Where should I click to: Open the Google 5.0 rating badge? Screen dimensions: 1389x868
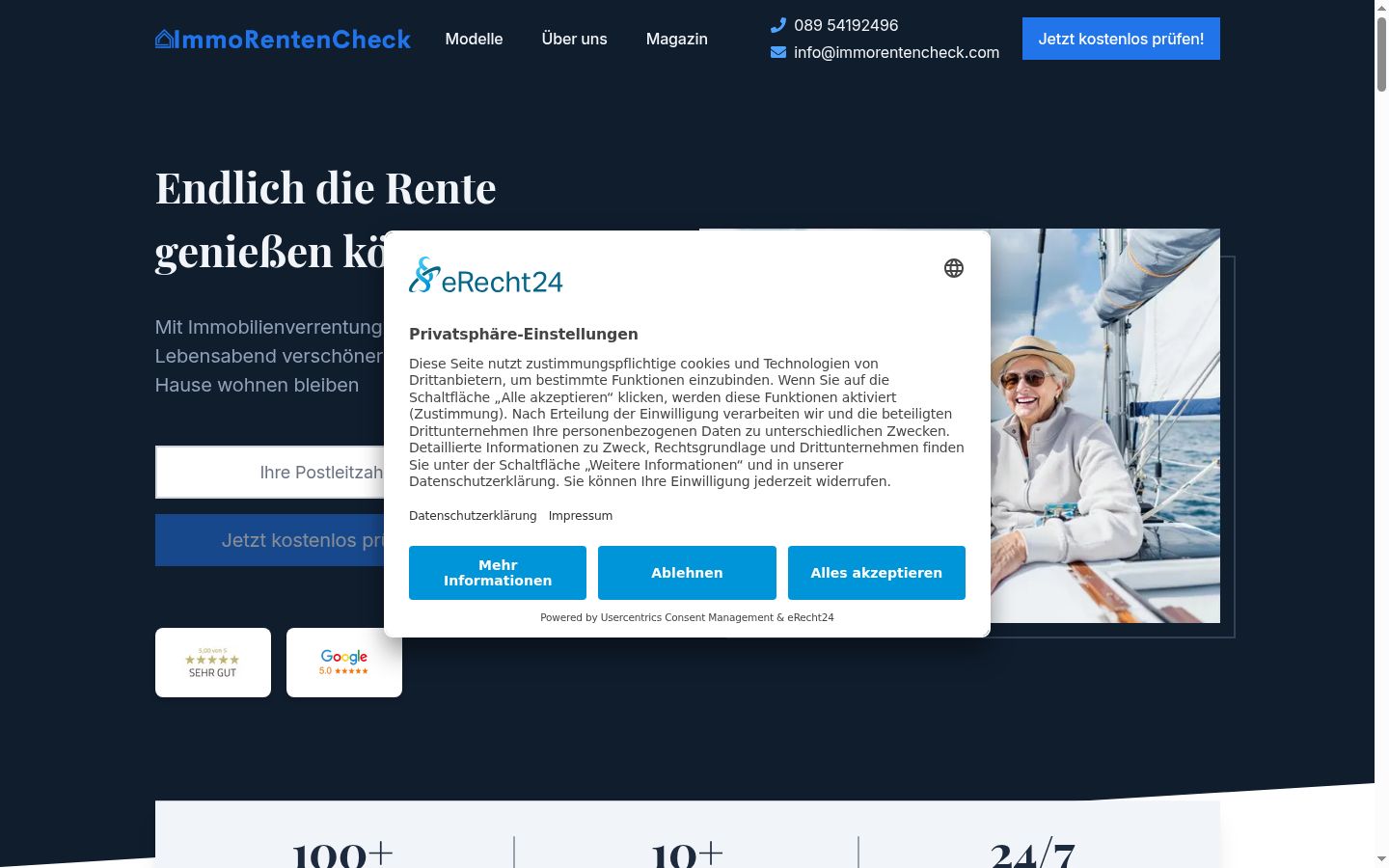(x=344, y=663)
